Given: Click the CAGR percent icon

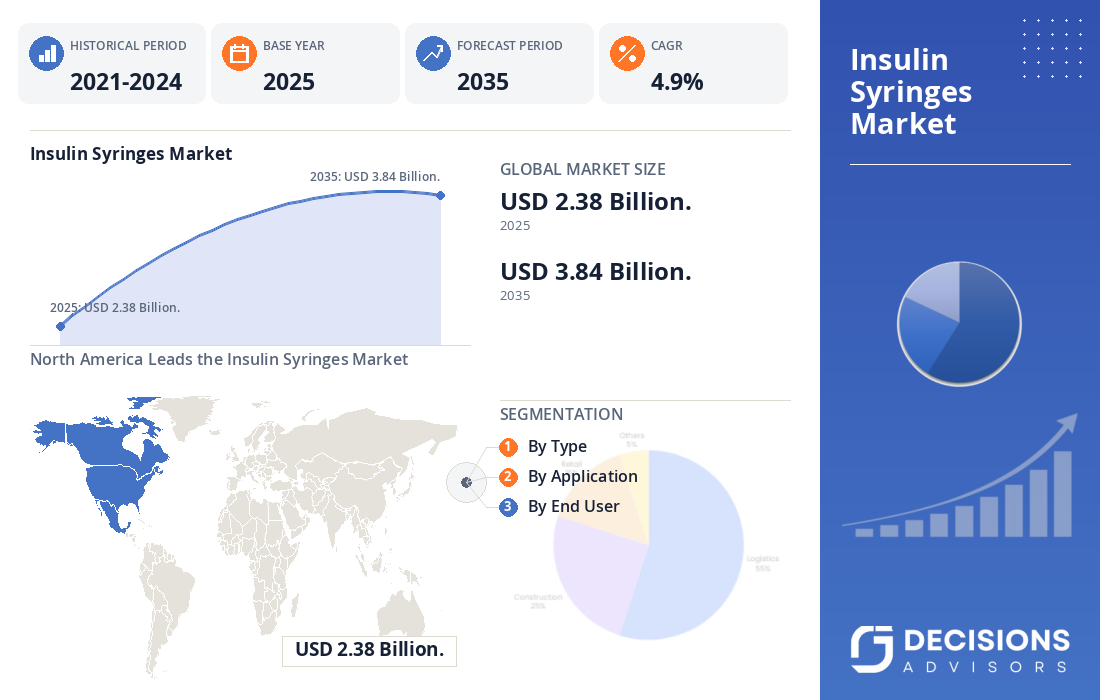Looking at the screenshot, I should [627, 54].
